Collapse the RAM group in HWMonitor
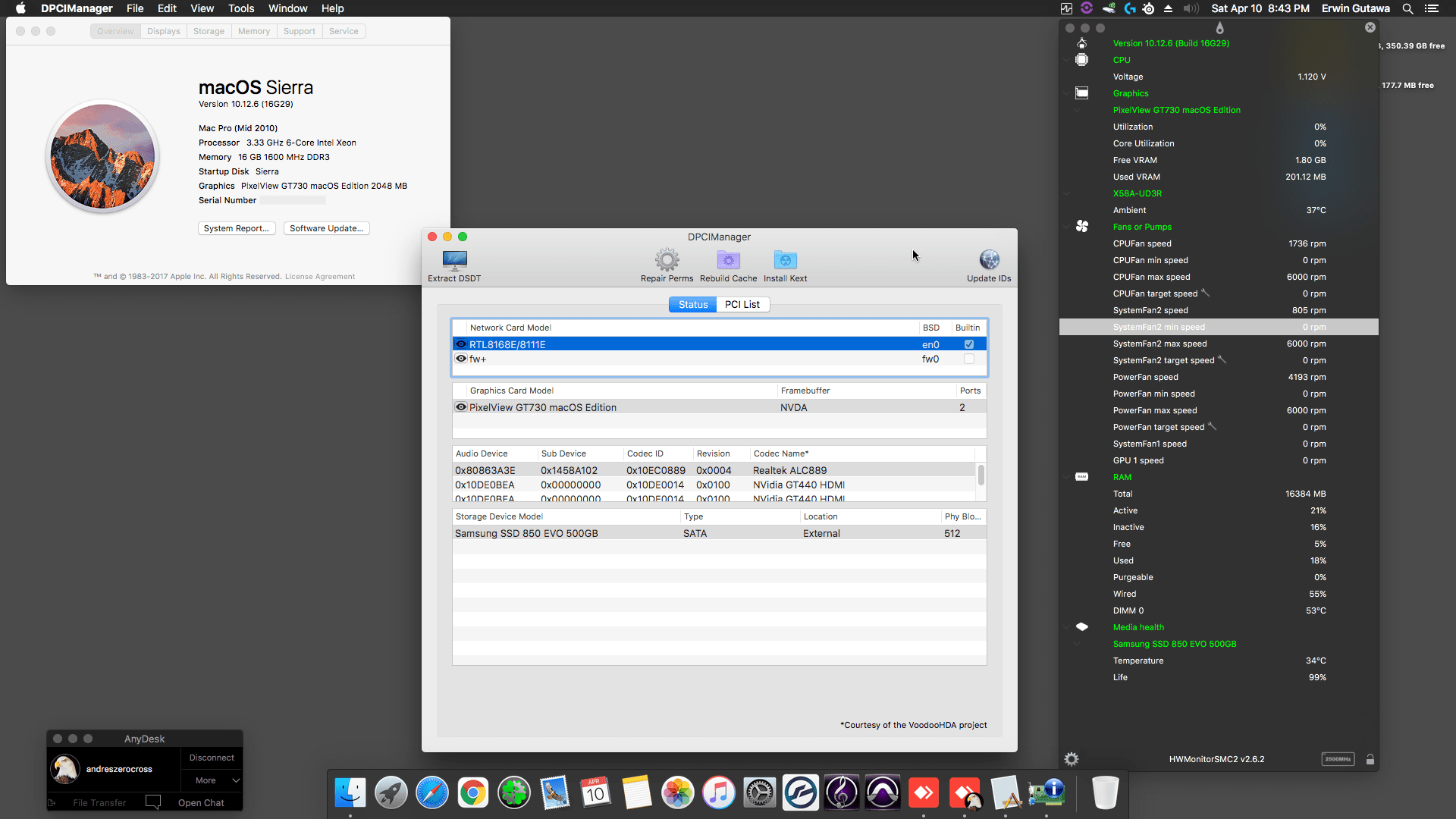 [x=1067, y=477]
